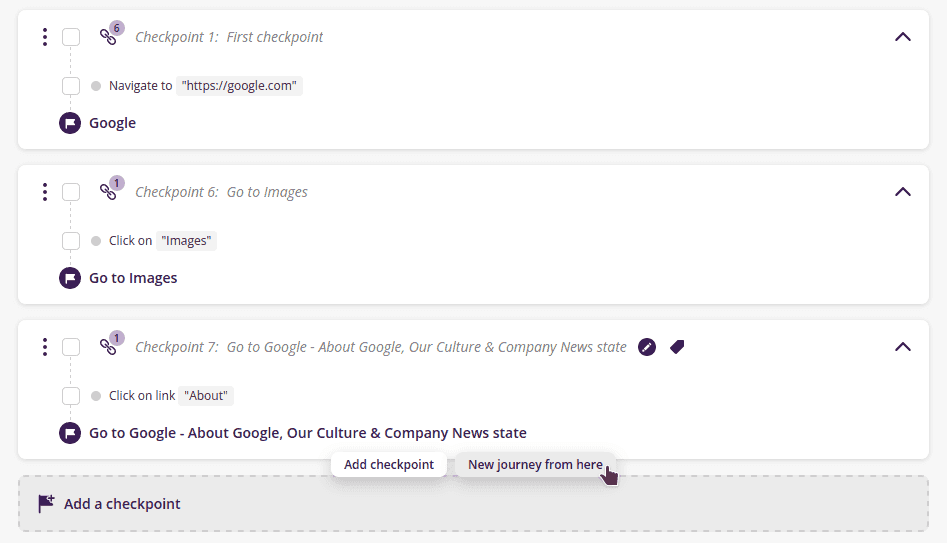Click the flag icon beside Go to Images
The height and width of the screenshot is (543, 947).
pyautogui.click(x=70, y=278)
